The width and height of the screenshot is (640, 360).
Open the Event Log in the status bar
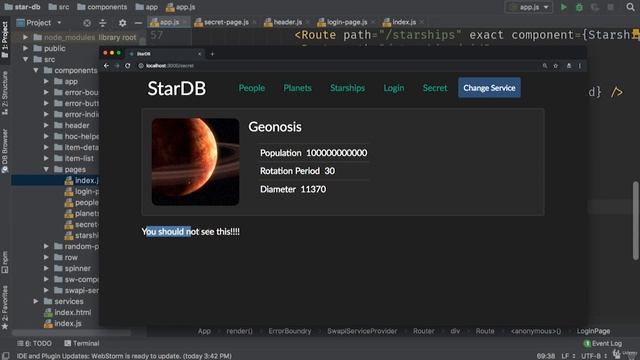pos(603,343)
